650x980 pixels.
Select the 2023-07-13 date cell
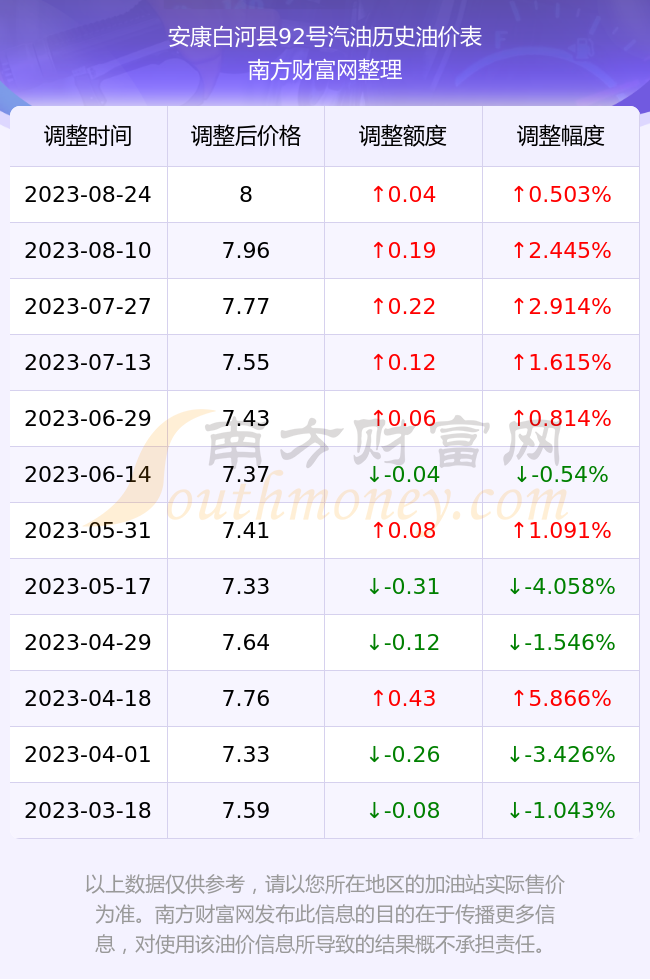[88, 362]
